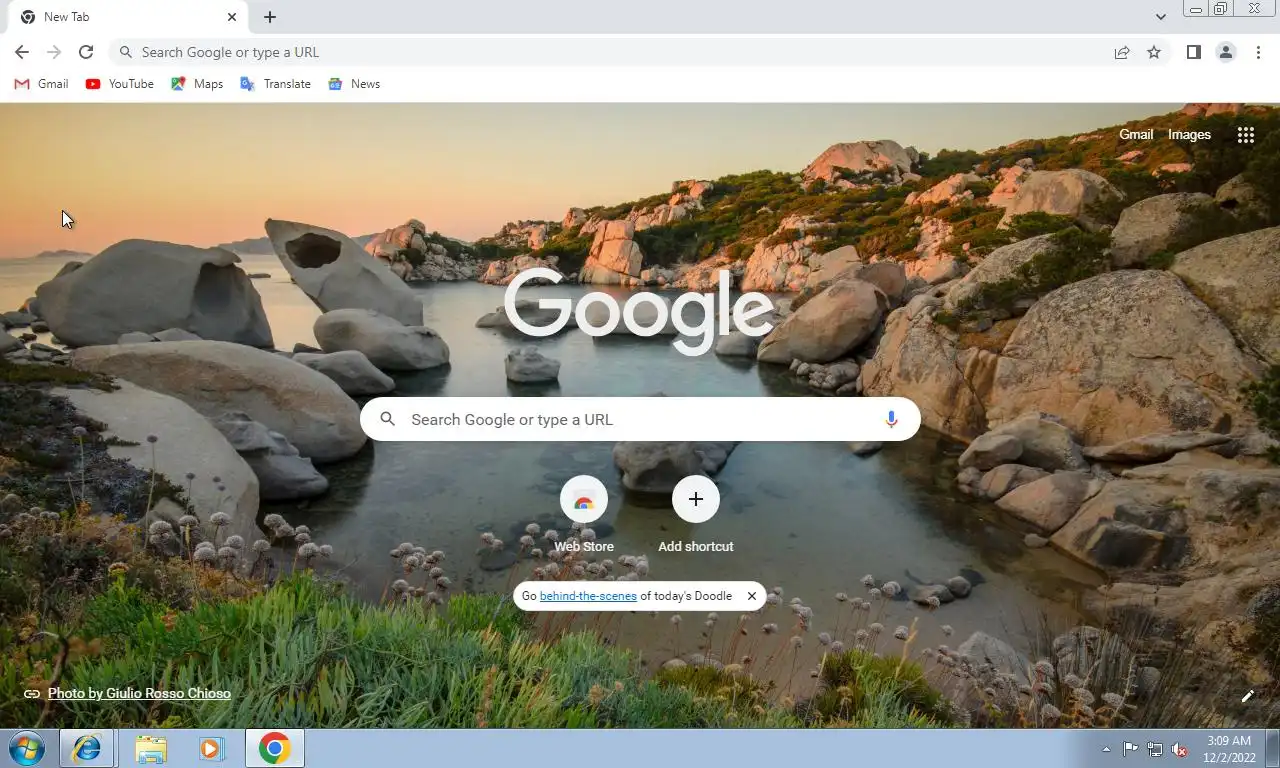Share this page icon in address bar
Image resolution: width=1280 pixels, height=768 pixels.
click(1122, 52)
